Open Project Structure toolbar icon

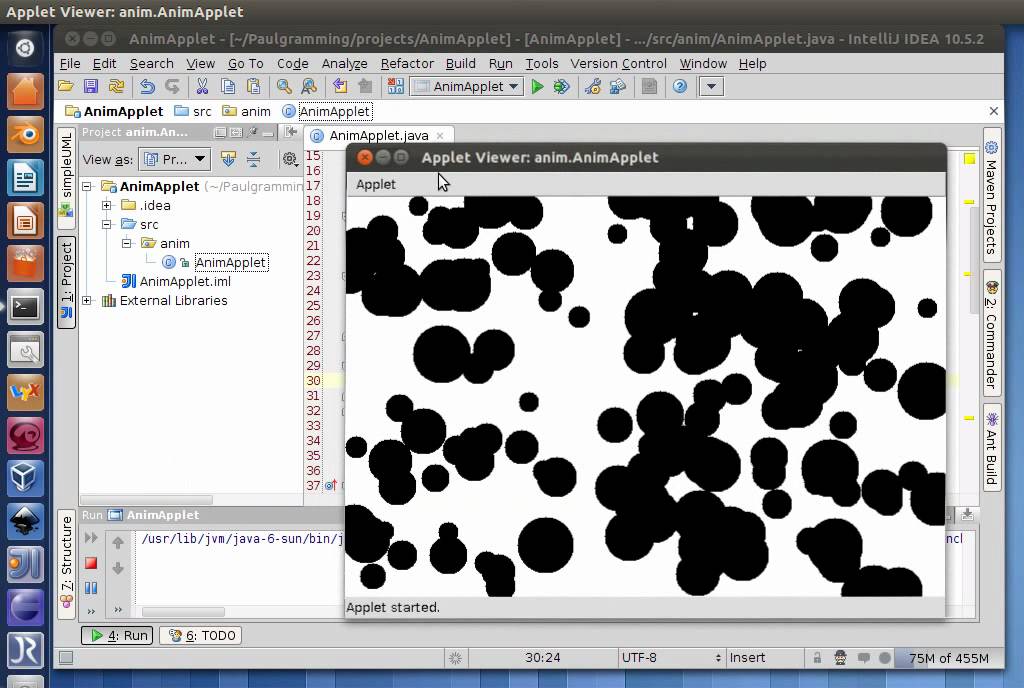pyautogui.click(x=618, y=86)
